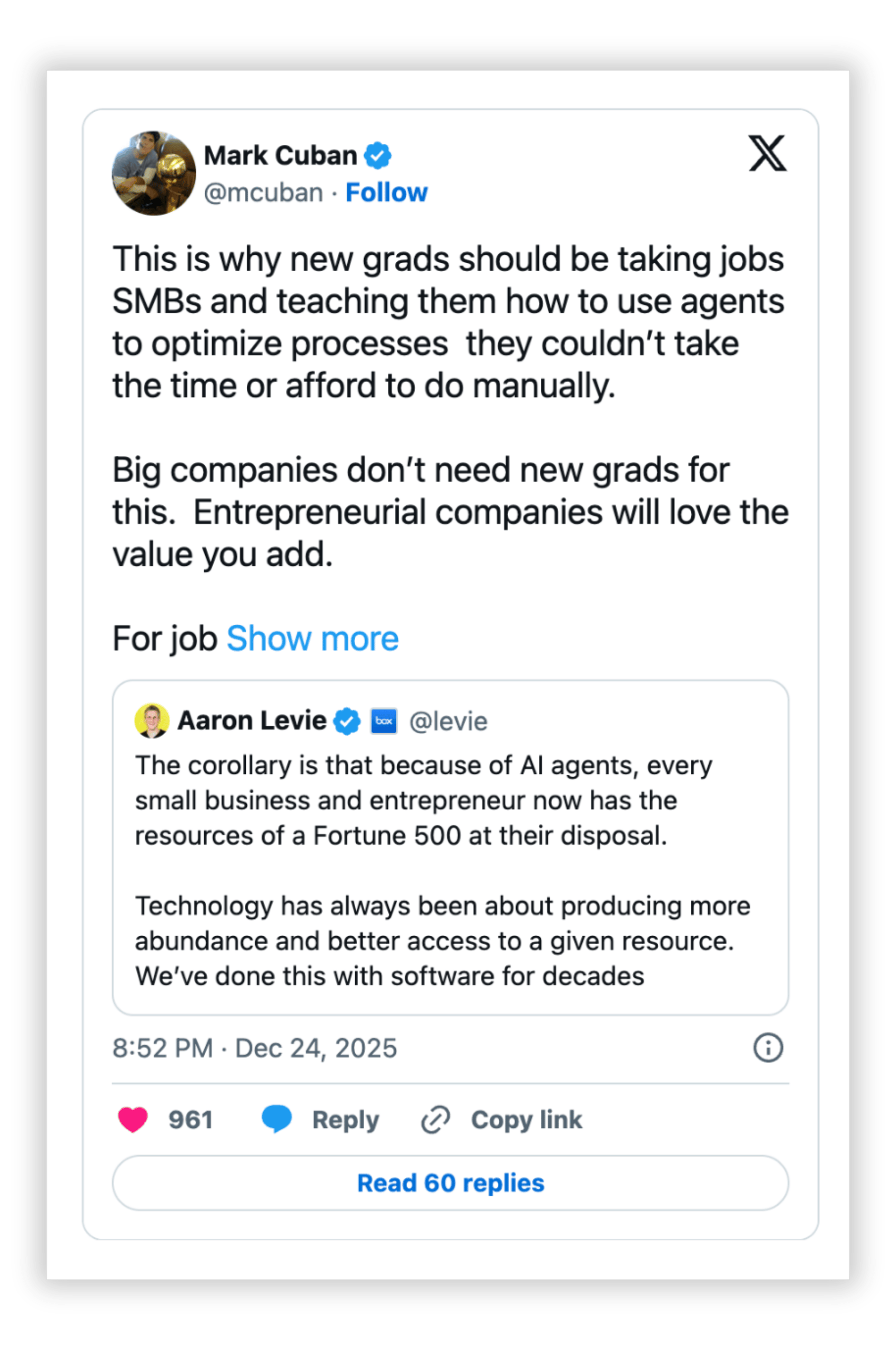Screen dimensions: 896x1350
Task: Expand the tweet with Show more
Action: (x=312, y=638)
